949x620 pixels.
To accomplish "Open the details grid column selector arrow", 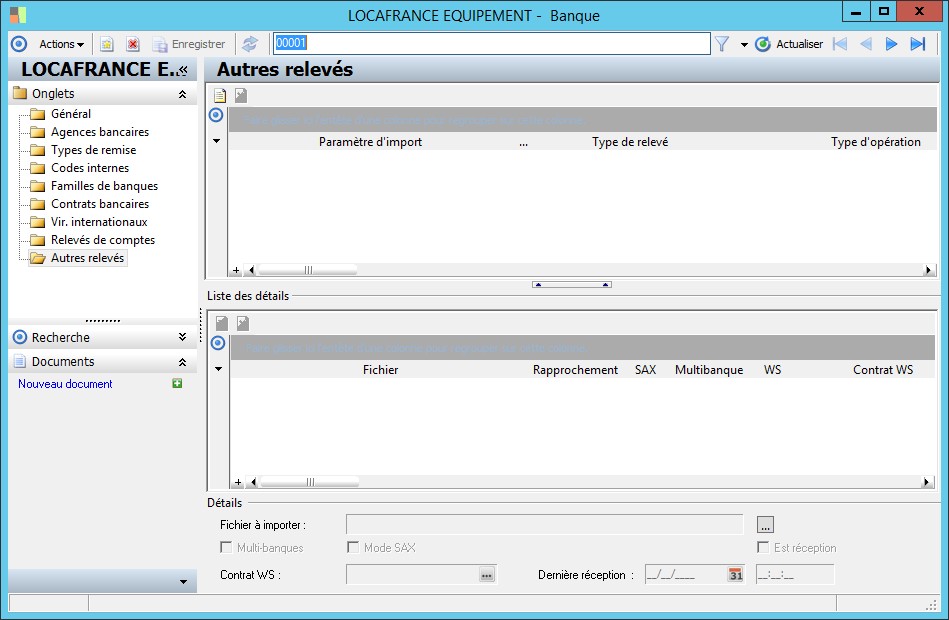I will (x=218, y=369).
